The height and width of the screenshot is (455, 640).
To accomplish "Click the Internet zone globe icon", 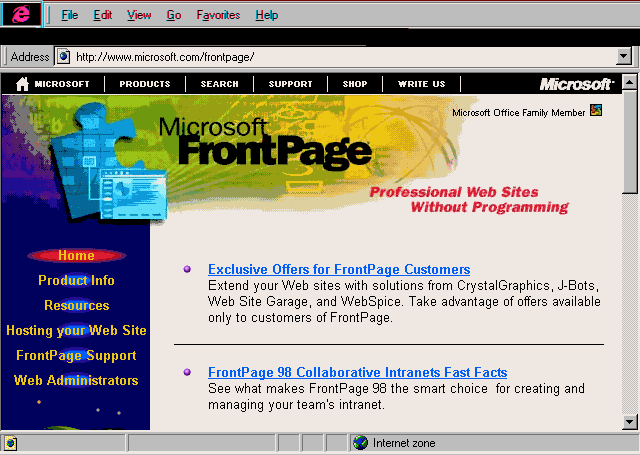I will click(x=360, y=443).
